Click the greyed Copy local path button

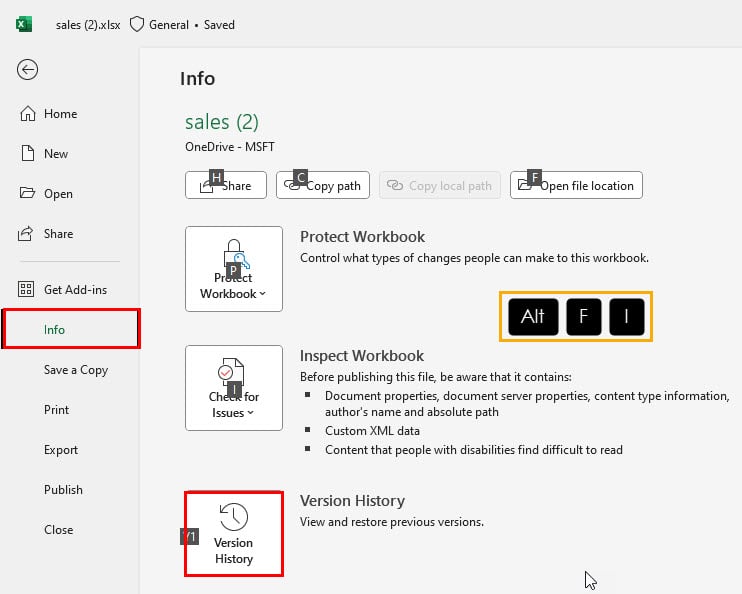tap(440, 185)
